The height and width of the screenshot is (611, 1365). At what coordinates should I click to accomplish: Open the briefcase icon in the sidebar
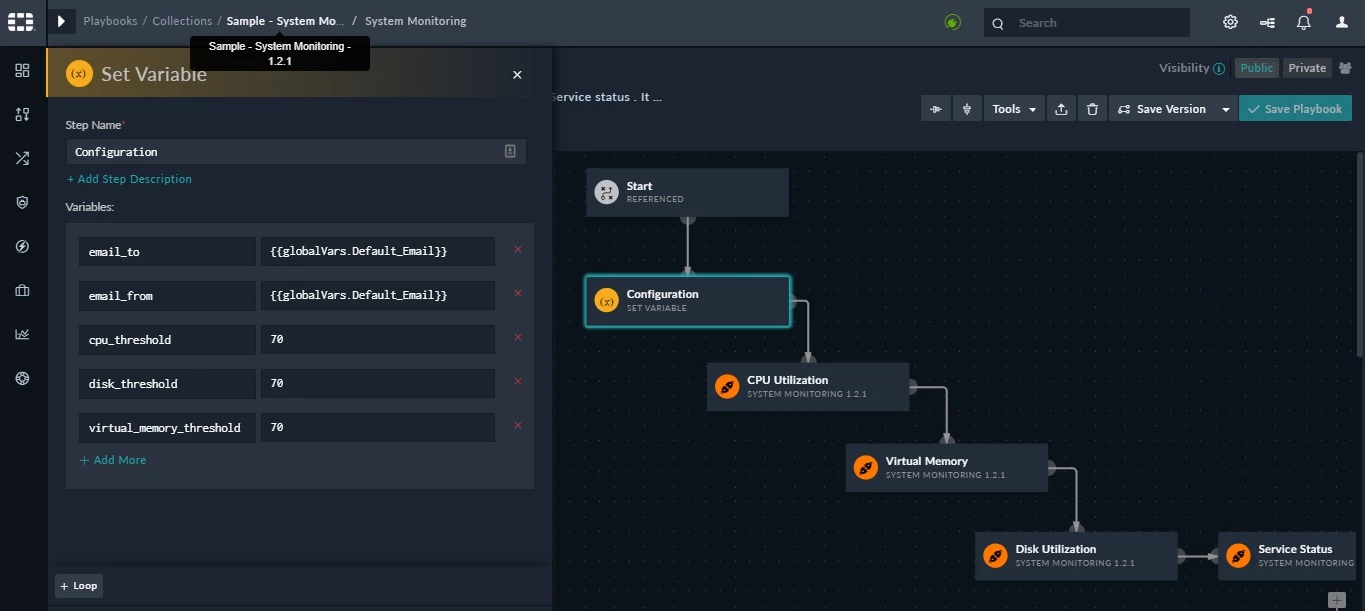coord(22,290)
